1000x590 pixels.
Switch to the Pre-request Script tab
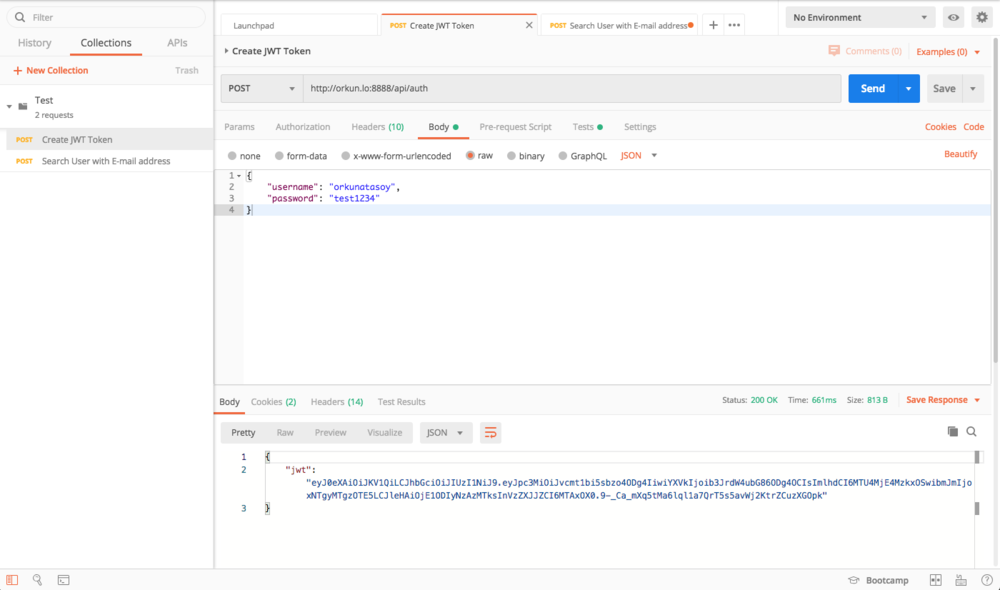coord(515,127)
